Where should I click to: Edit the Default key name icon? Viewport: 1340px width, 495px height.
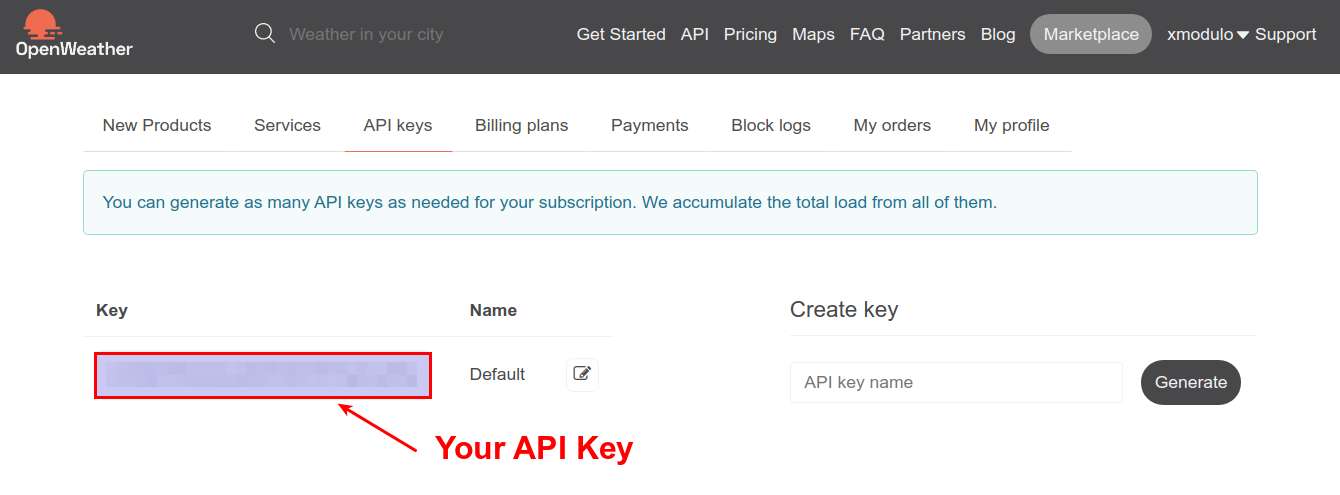582,374
